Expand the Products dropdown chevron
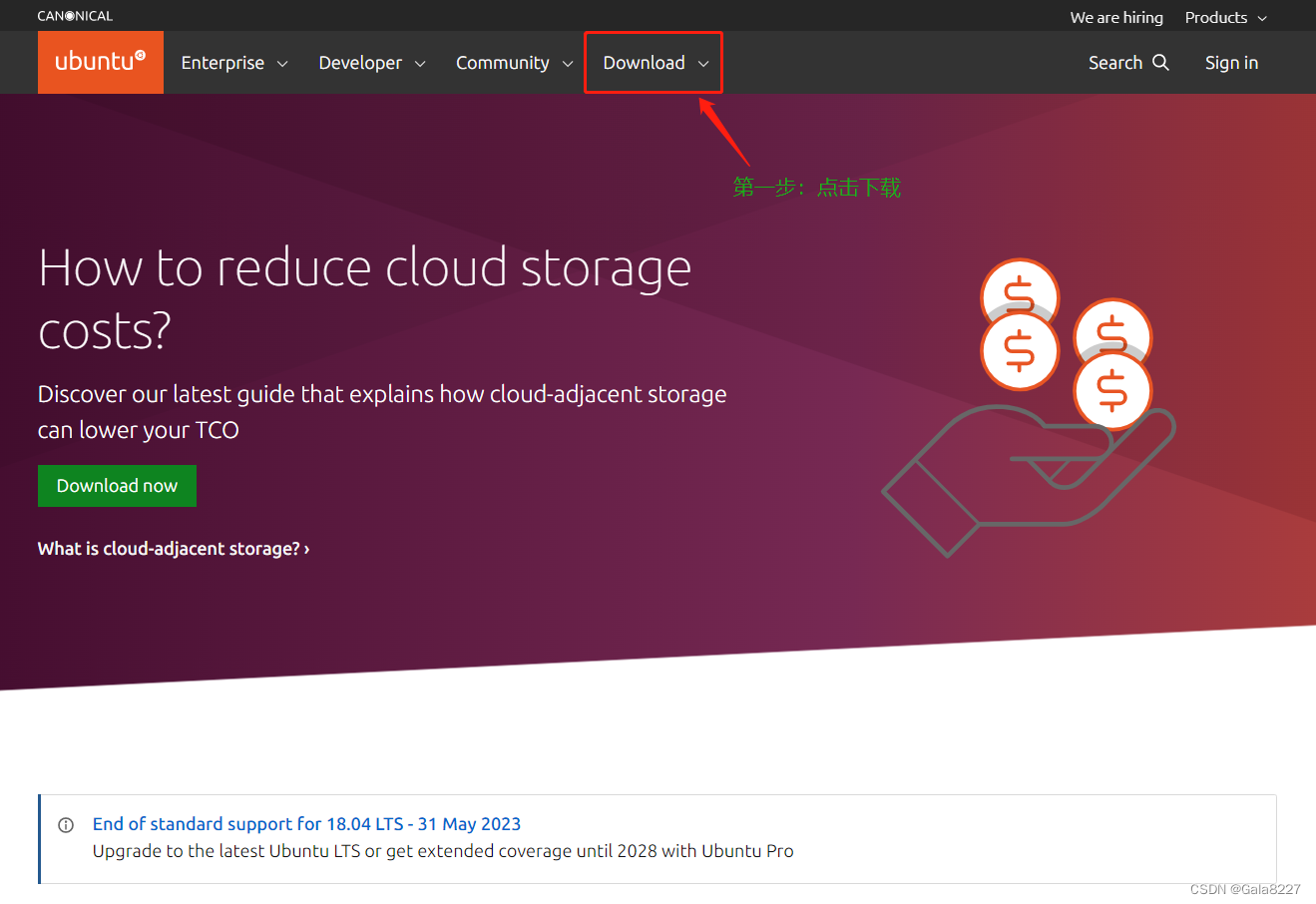The image size is (1316, 904). [x=1262, y=19]
